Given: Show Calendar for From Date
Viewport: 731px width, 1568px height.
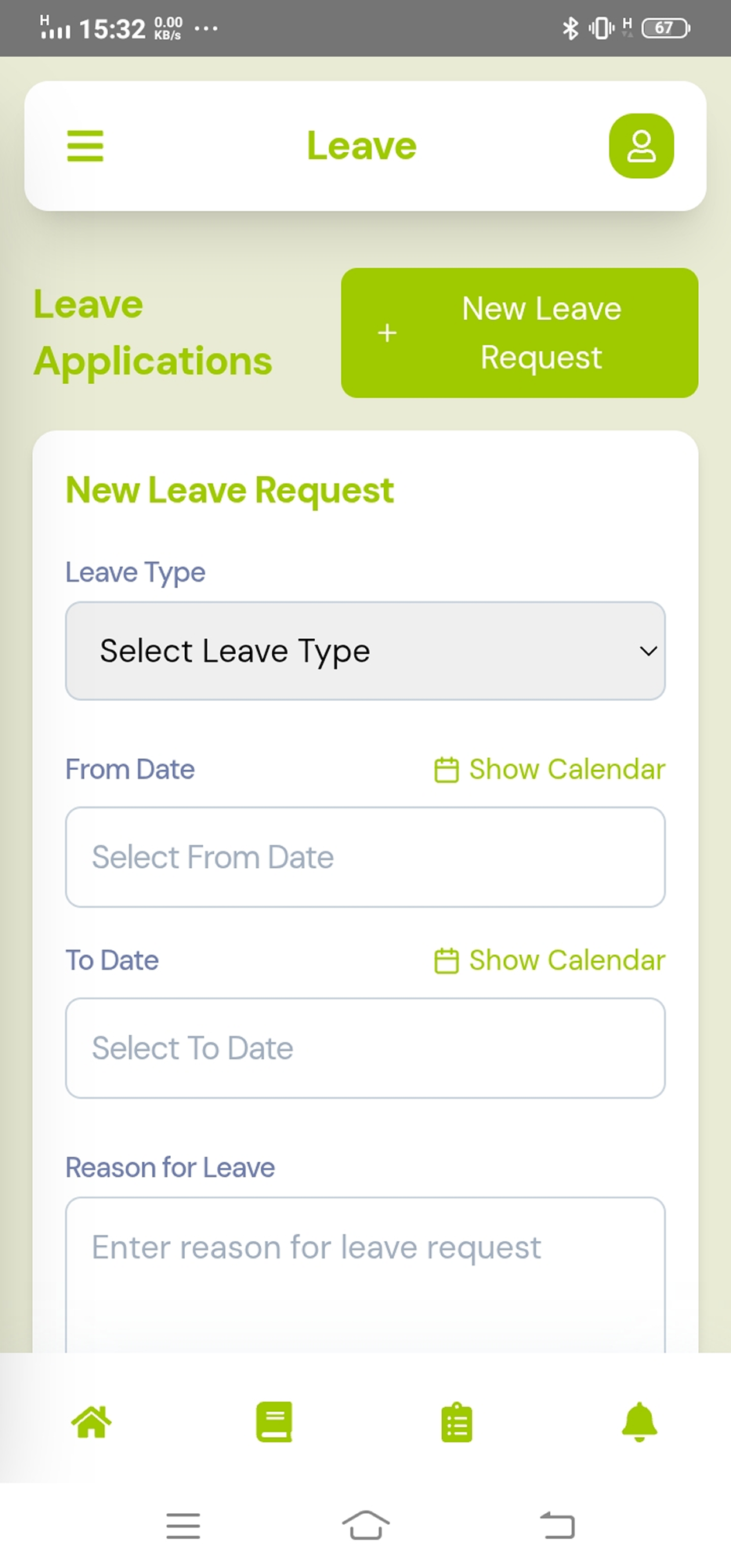Looking at the screenshot, I should (x=566, y=770).
